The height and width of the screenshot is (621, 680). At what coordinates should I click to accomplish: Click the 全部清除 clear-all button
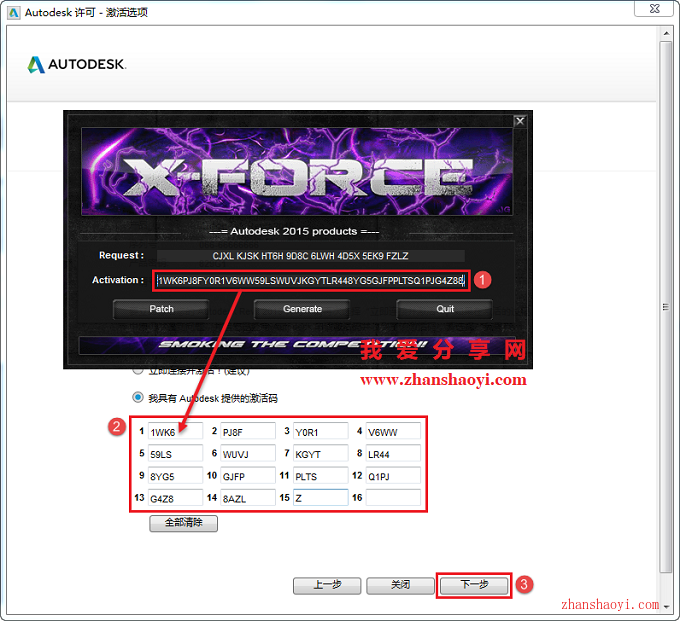(183, 523)
